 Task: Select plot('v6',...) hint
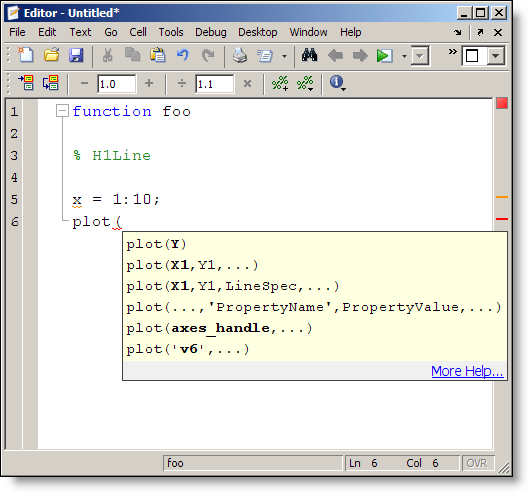point(188,349)
